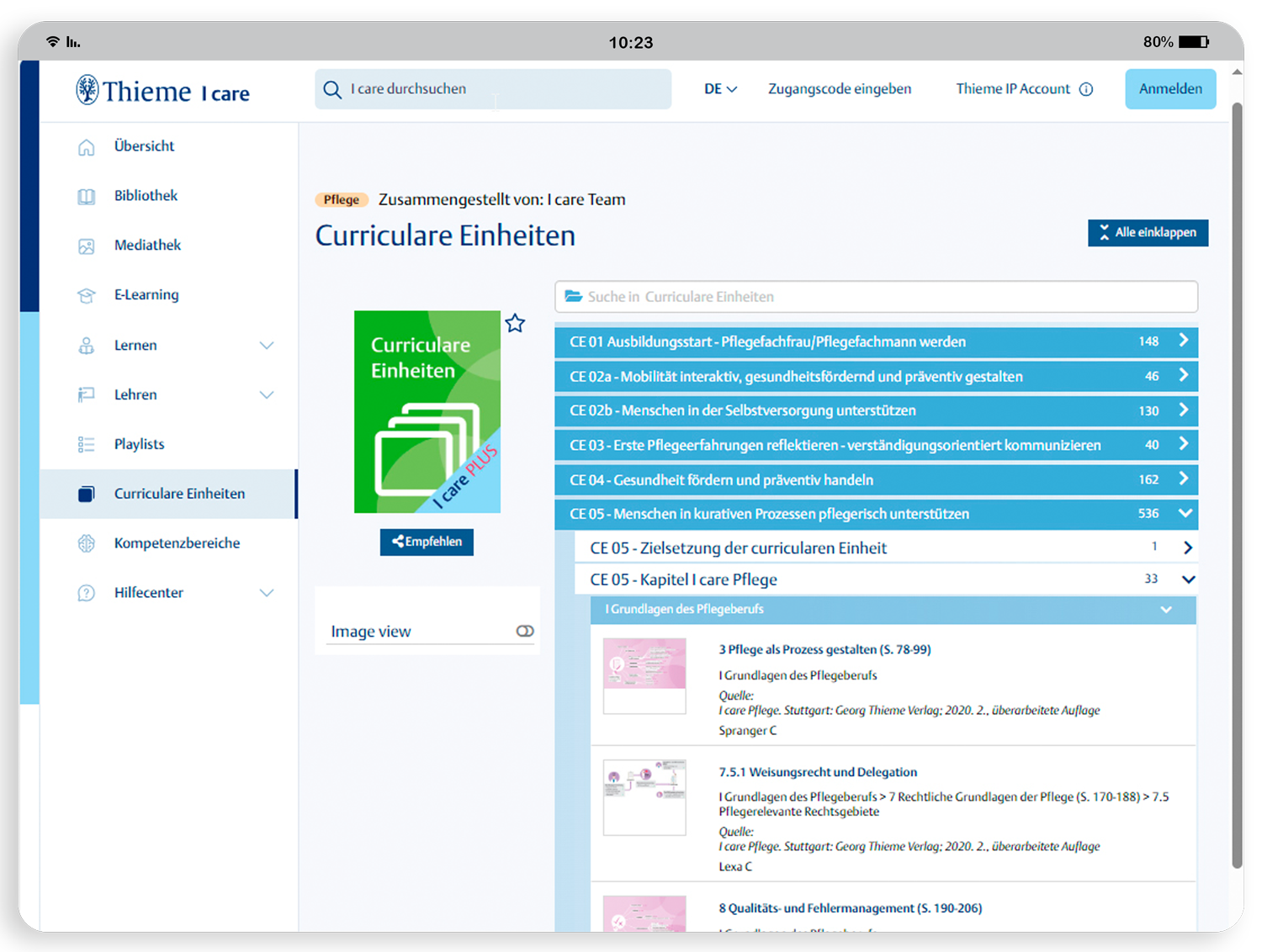
Task: Click the battery indicator icon
Action: [1194, 41]
